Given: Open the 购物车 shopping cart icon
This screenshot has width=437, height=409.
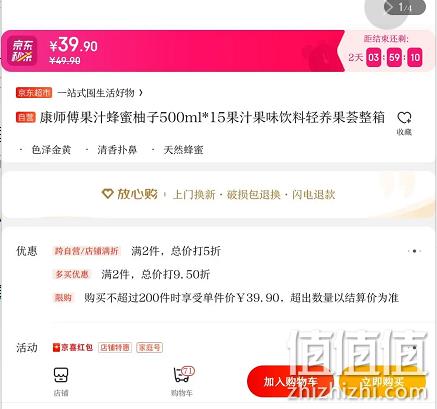Looking at the screenshot, I should point(183,375).
